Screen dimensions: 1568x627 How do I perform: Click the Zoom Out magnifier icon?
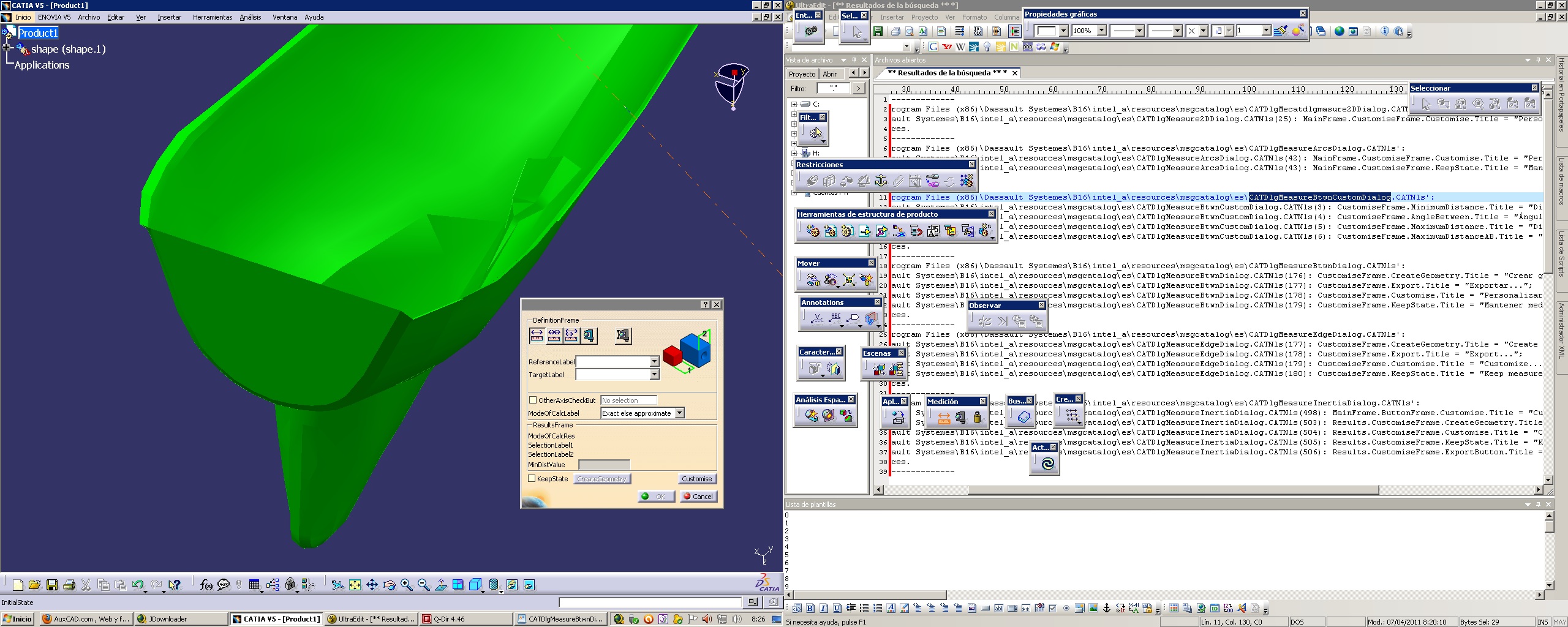click(x=424, y=585)
